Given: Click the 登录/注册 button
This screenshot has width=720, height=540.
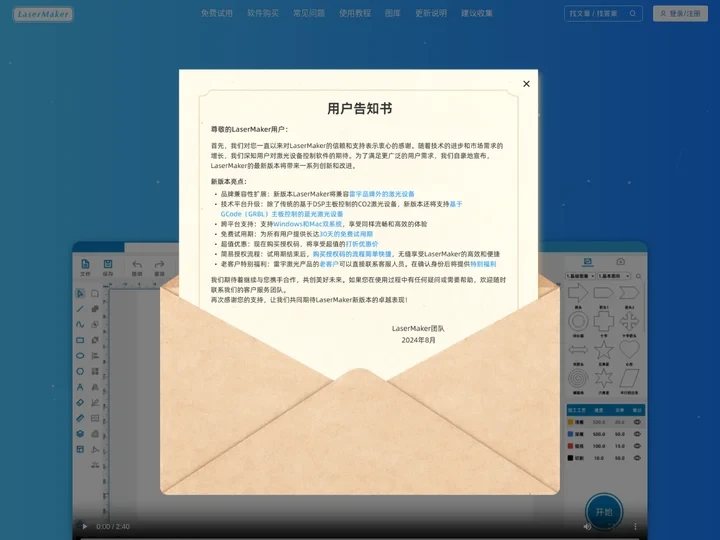Looking at the screenshot, I should pos(681,14).
